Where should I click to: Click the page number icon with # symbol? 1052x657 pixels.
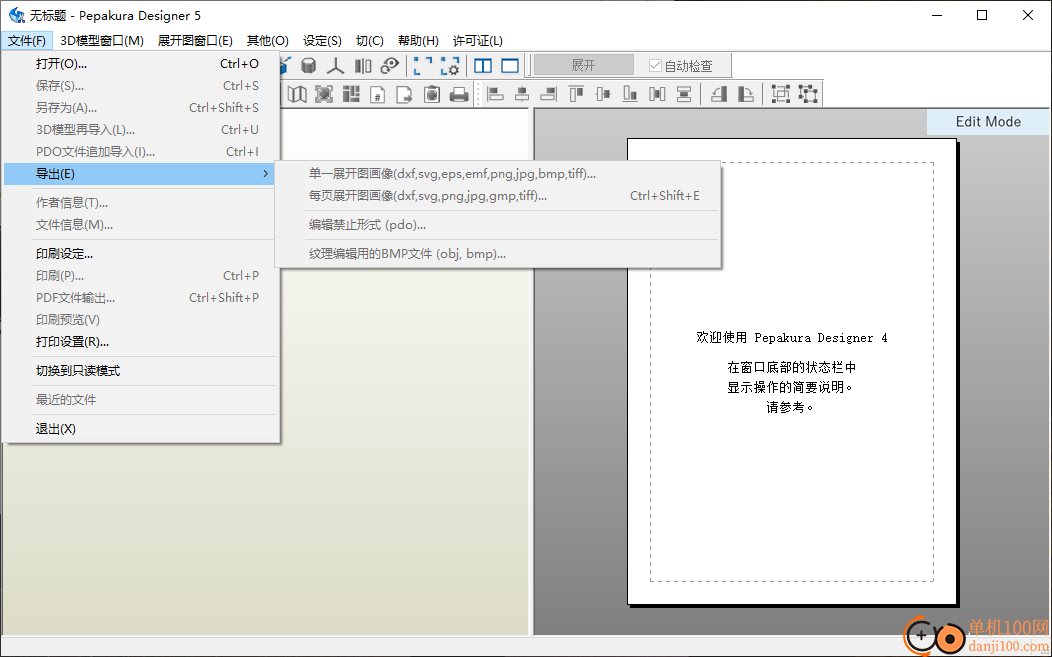tap(378, 94)
